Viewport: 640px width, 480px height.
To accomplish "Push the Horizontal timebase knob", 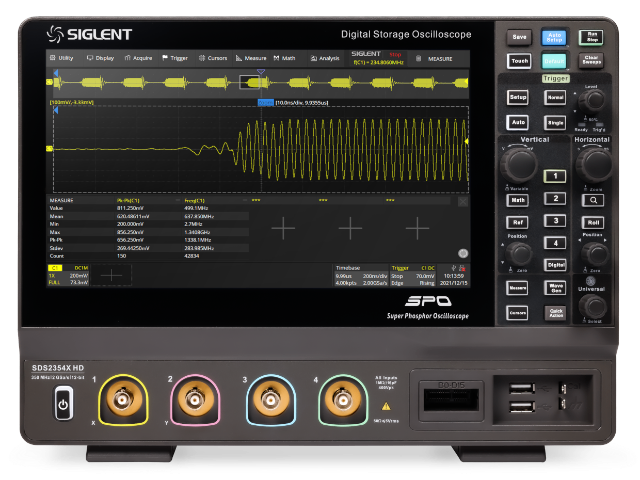I will click(x=593, y=164).
